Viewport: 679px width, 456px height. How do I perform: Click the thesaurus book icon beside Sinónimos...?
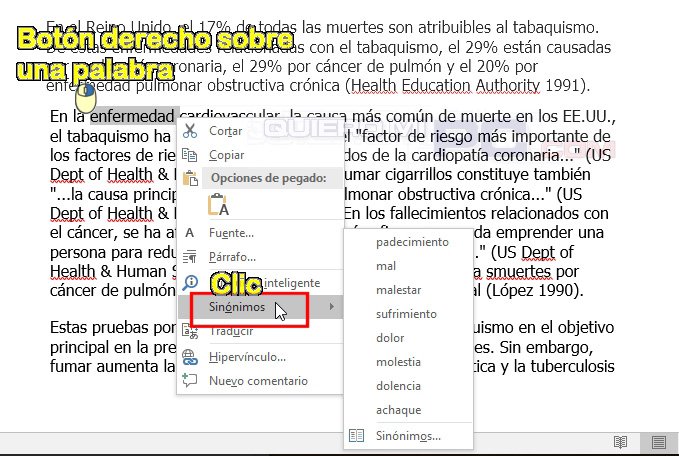click(356, 436)
